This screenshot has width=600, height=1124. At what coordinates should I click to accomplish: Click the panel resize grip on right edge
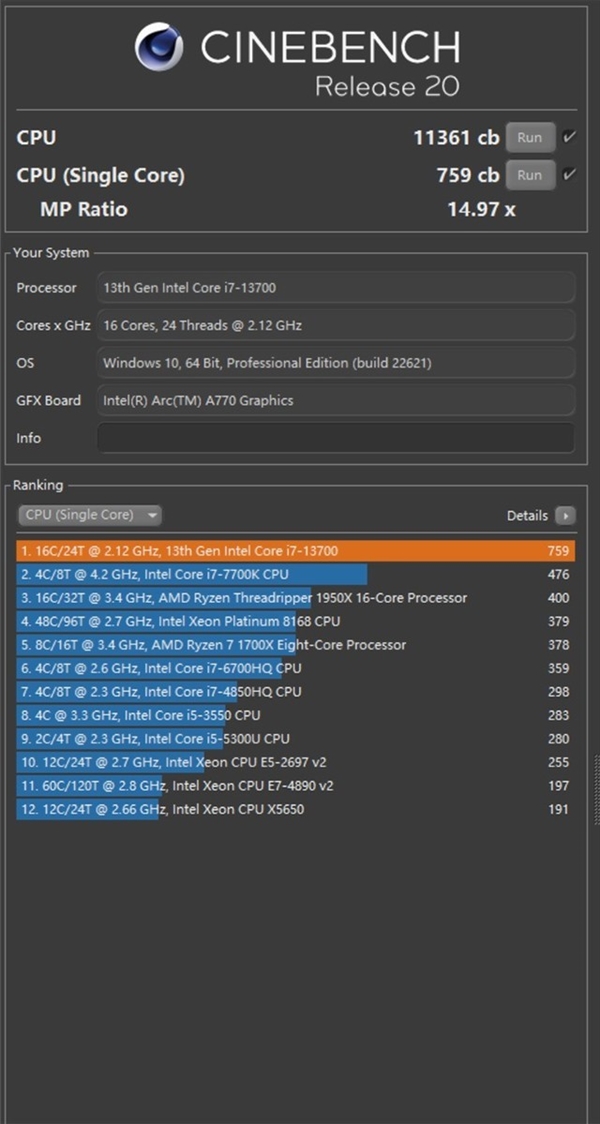[x=596, y=789]
